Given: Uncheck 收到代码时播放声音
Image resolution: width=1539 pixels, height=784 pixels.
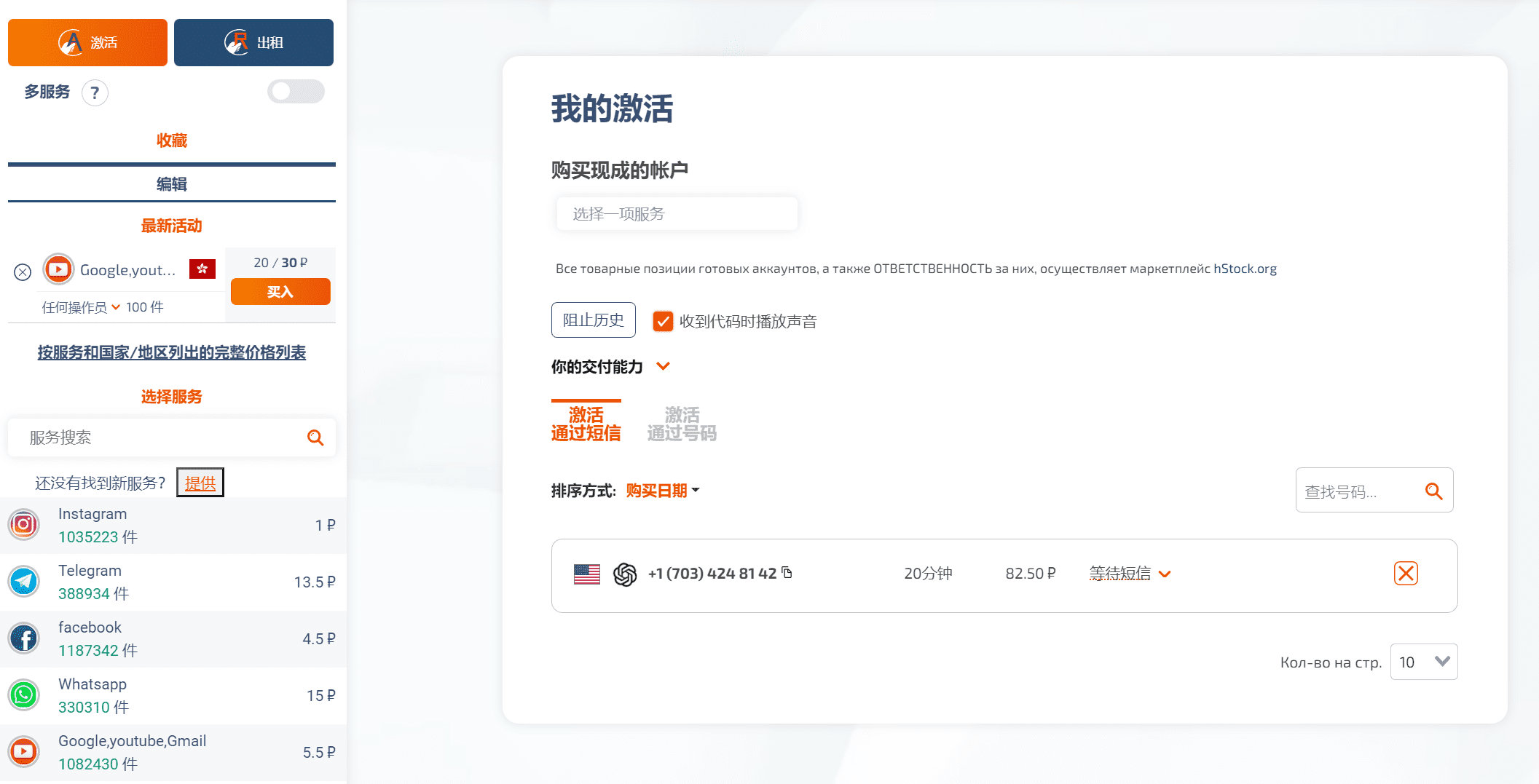Looking at the screenshot, I should pos(663,321).
